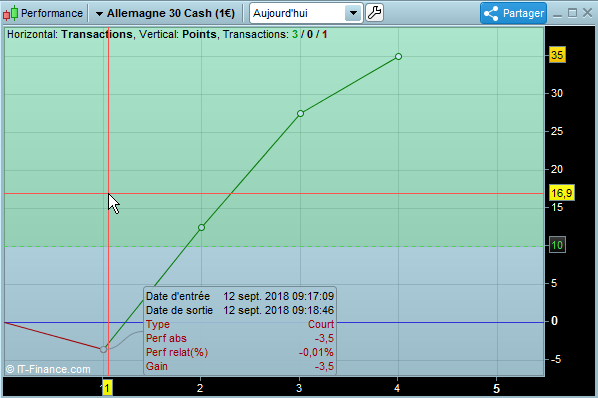598x398 pixels.
Task: Click the Transactions 3 / 0 / 1 counter
Action: pyautogui.click(x=275, y=34)
